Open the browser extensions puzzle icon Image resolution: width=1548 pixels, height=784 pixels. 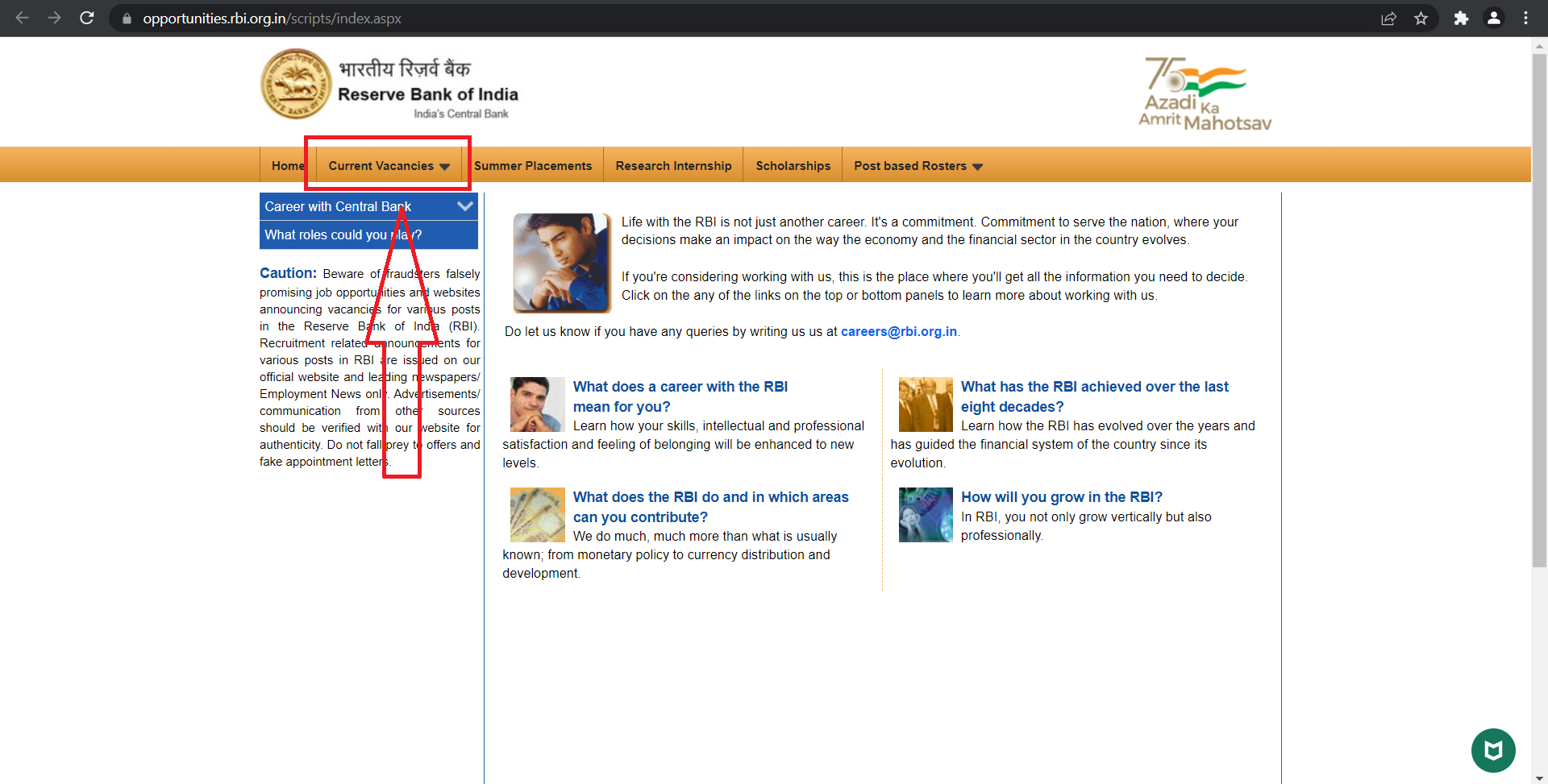1461,18
